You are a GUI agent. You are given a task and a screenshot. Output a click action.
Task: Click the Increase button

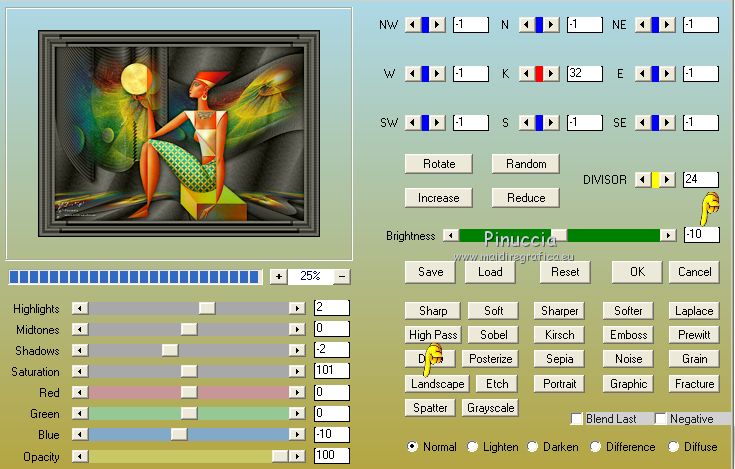coord(439,198)
